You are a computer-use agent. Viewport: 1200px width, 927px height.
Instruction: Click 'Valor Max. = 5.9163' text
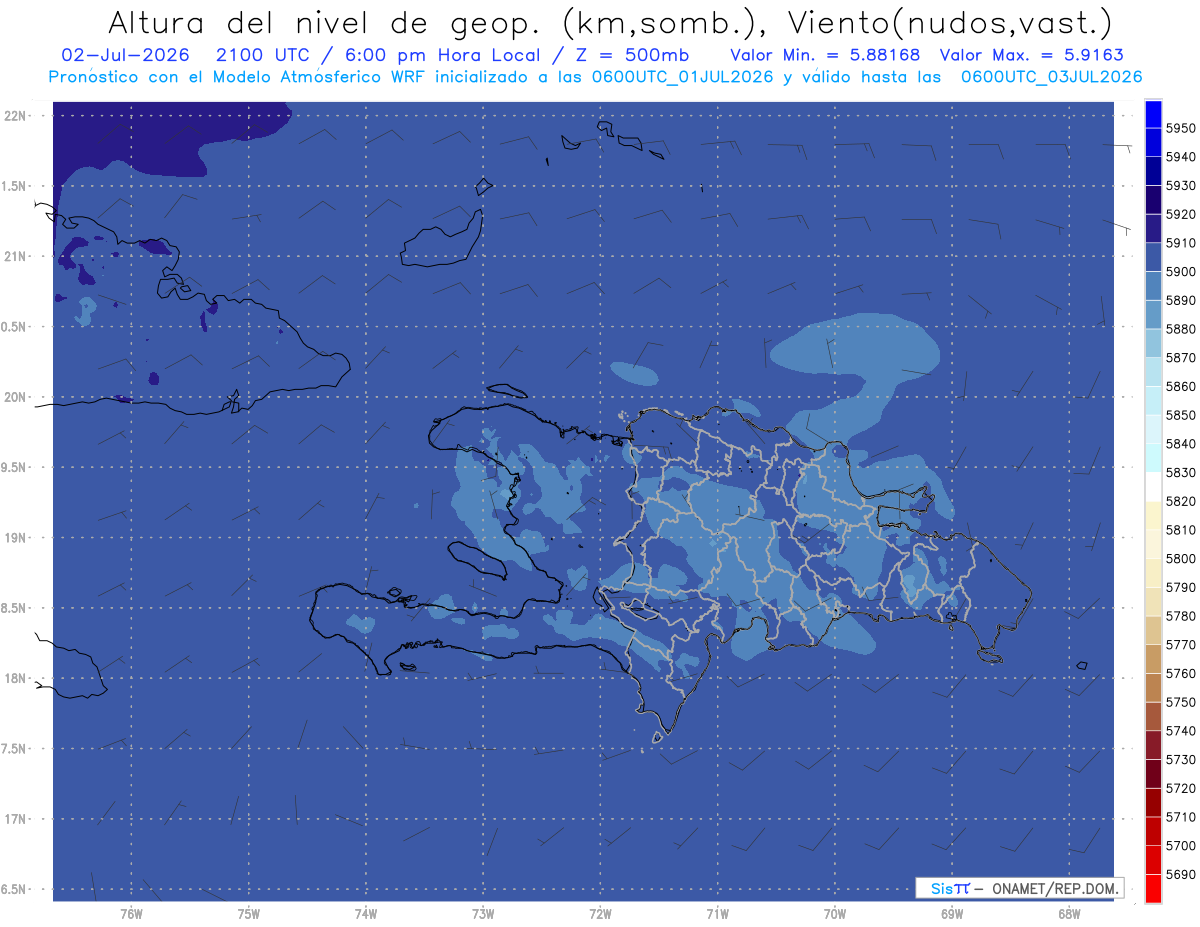[1034, 55]
